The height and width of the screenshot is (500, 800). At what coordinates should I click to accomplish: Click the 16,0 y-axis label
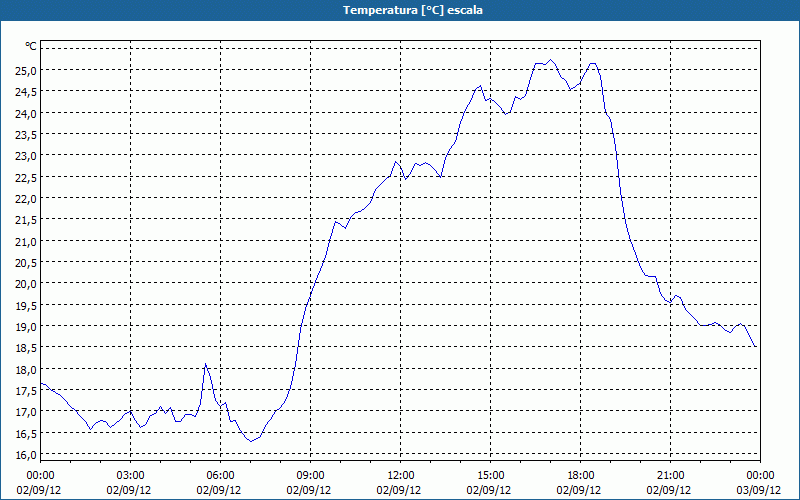point(27,455)
